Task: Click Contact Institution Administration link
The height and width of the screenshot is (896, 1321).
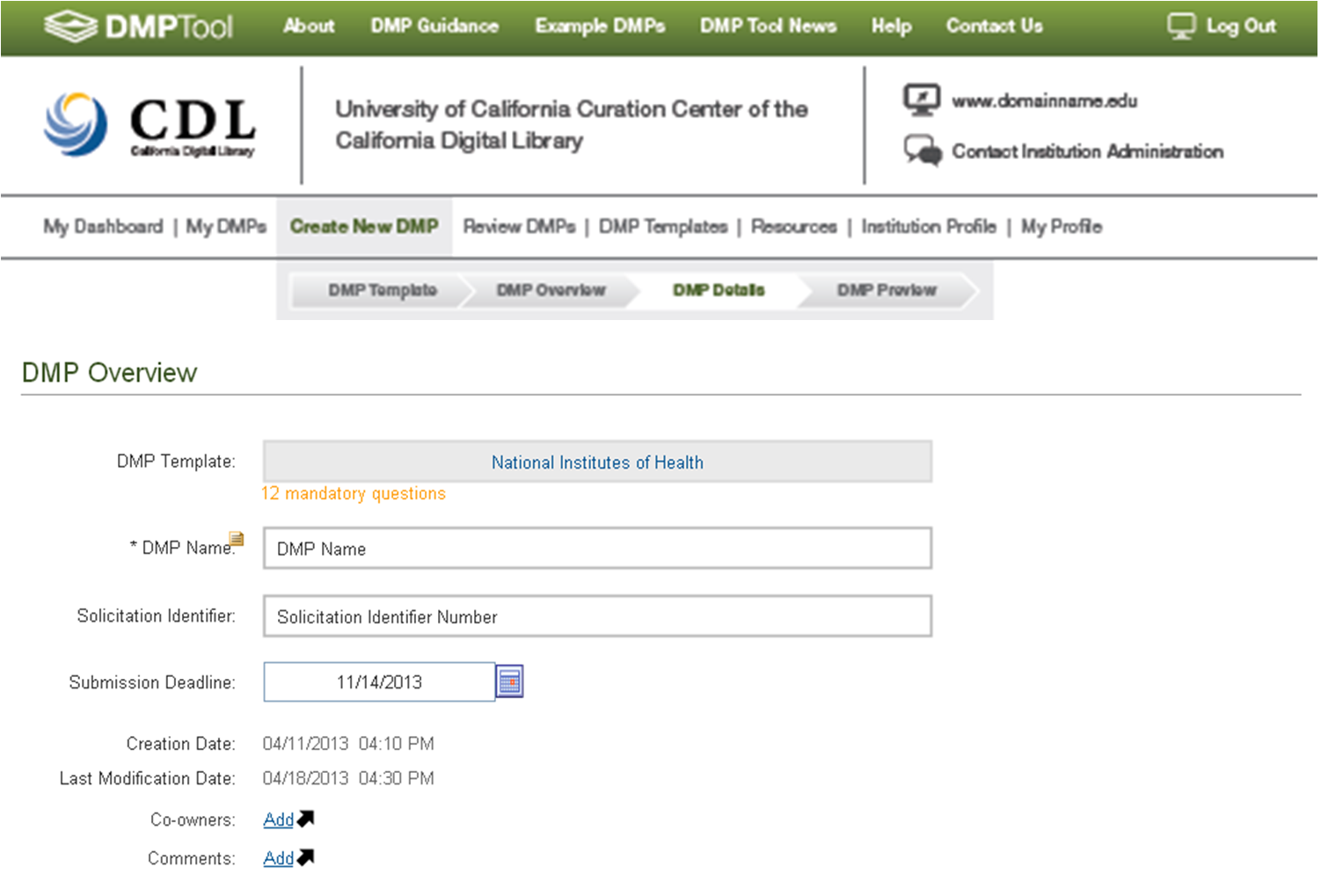Action: coord(1087,151)
